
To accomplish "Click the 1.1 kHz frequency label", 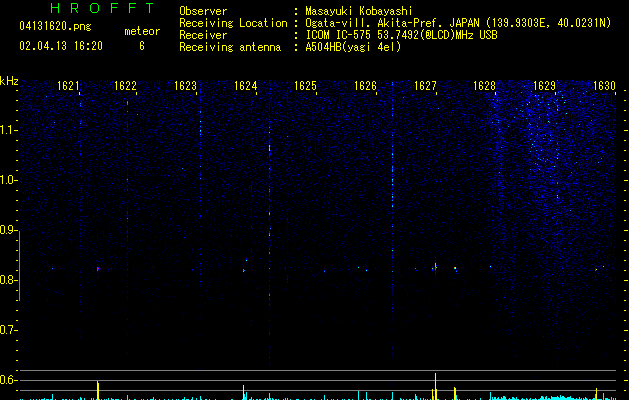I will click(x=9, y=130).
